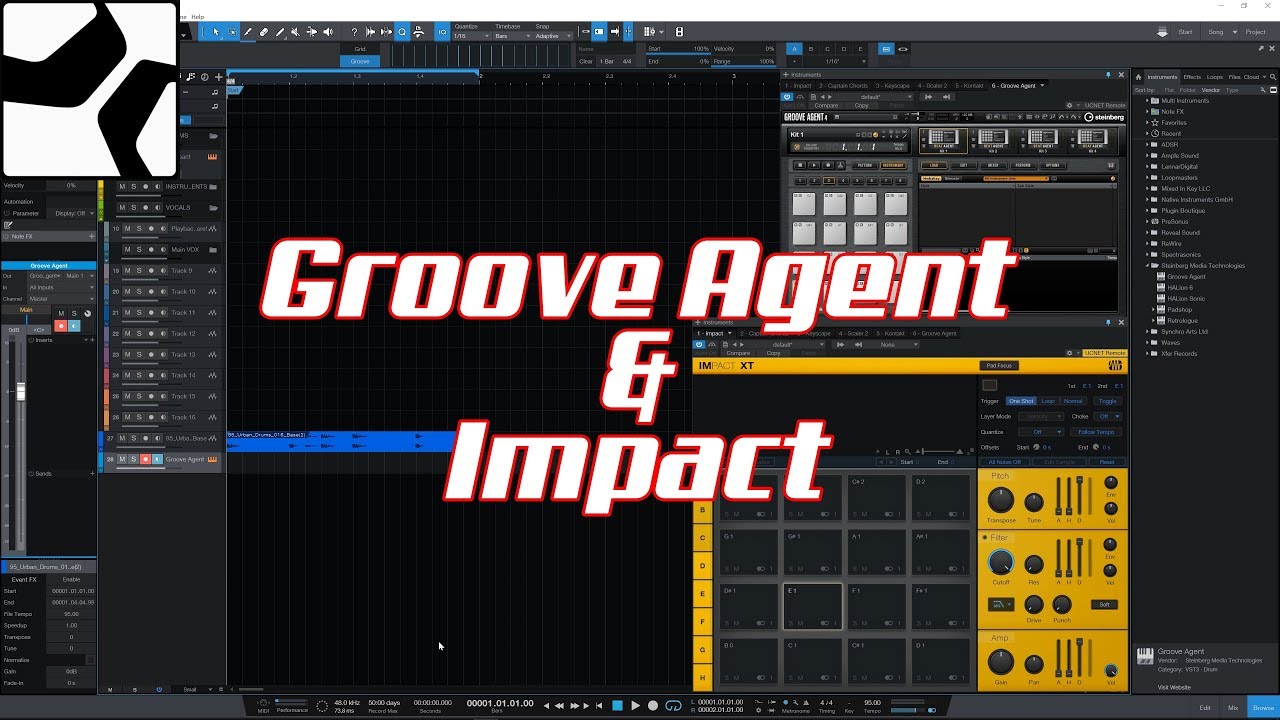The height and width of the screenshot is (720, 1280).
Task: Select the Listen speaker tool
Action: pos(328,32)
